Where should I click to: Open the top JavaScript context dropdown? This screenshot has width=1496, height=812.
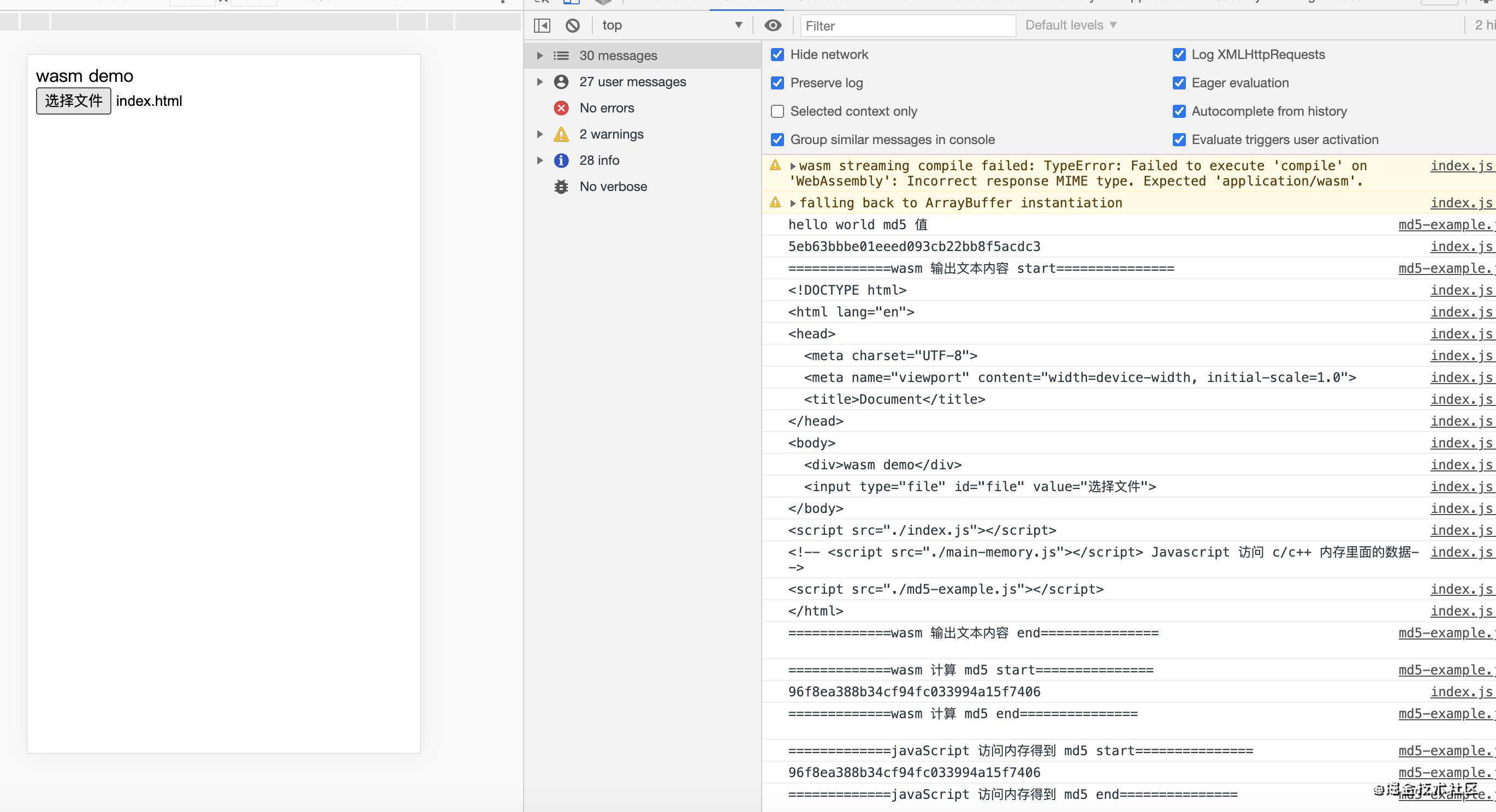tap(672, 26)
